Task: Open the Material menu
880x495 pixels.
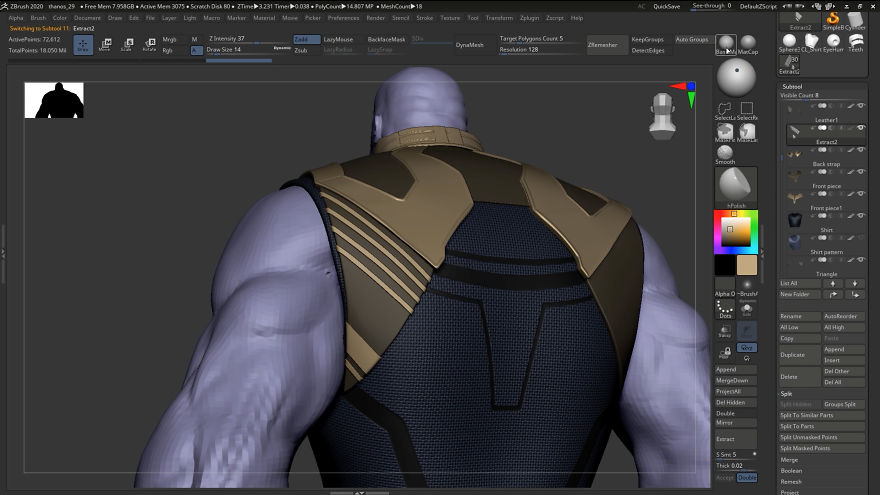Action: point(264,18)
